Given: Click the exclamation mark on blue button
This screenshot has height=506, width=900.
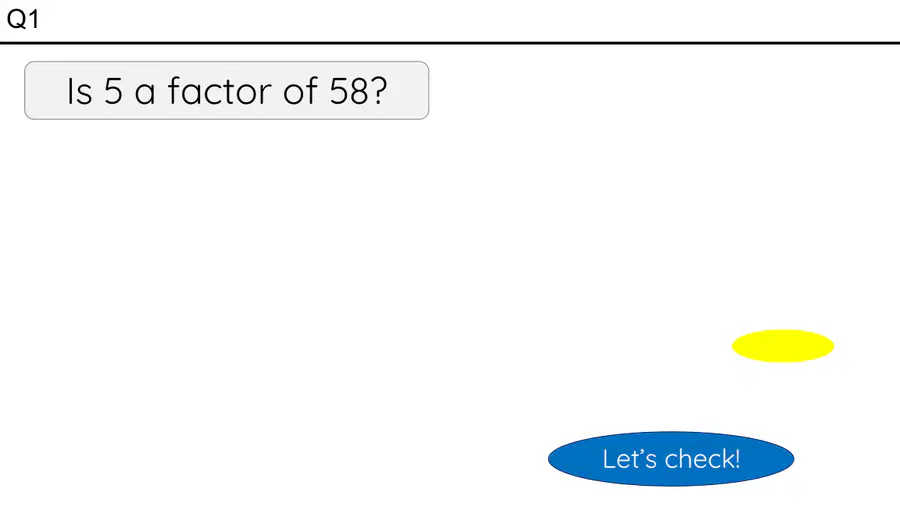Looking at the screenshot, I should coord(737,459).
